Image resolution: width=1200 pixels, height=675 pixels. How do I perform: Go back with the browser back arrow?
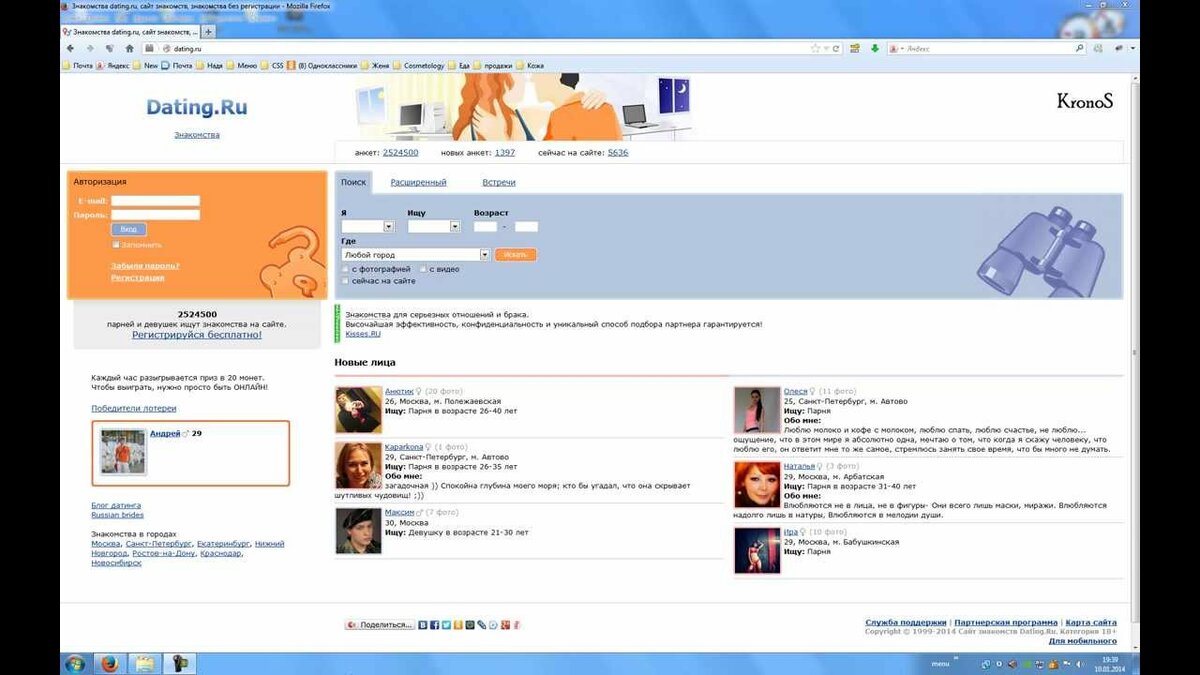pos(70,48)
